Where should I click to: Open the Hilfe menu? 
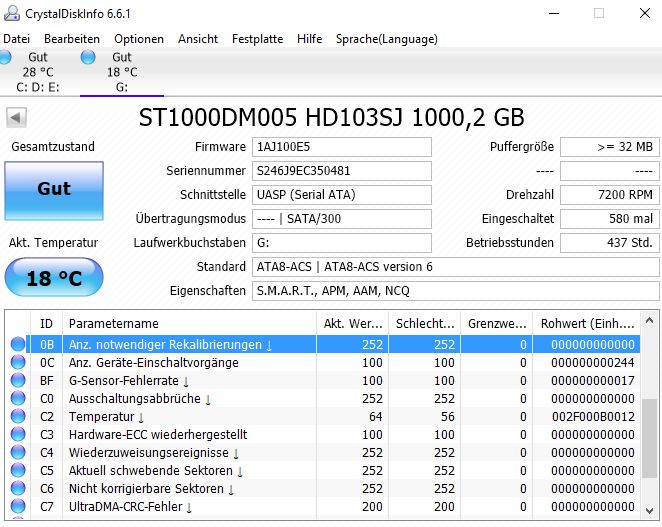pyautogui.click(x=309, y=39)
